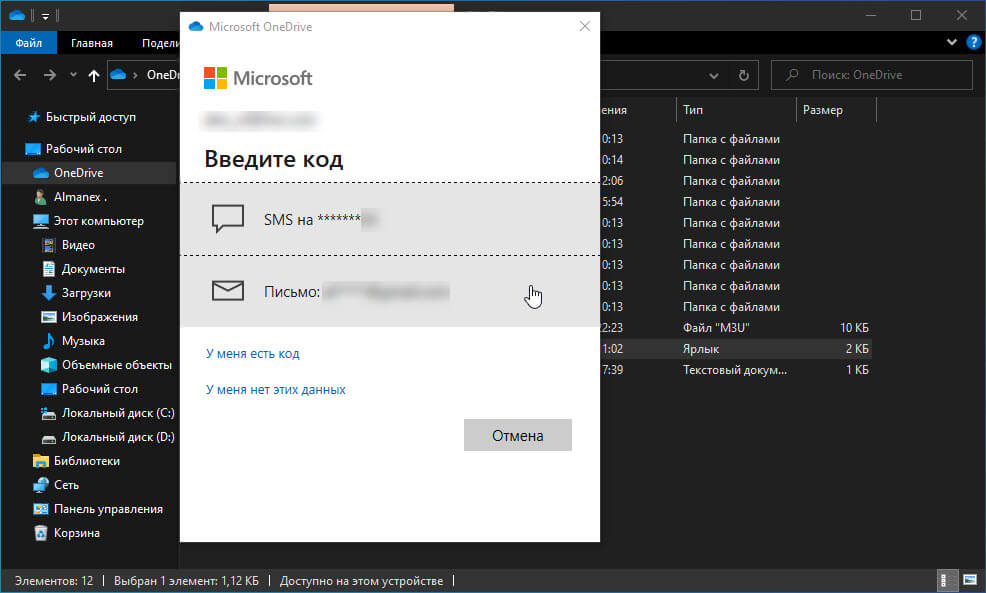Expand the address bar history dropdown
This screenshot has width=986, height=593.
pyautogui.click(x=714, y=75)
